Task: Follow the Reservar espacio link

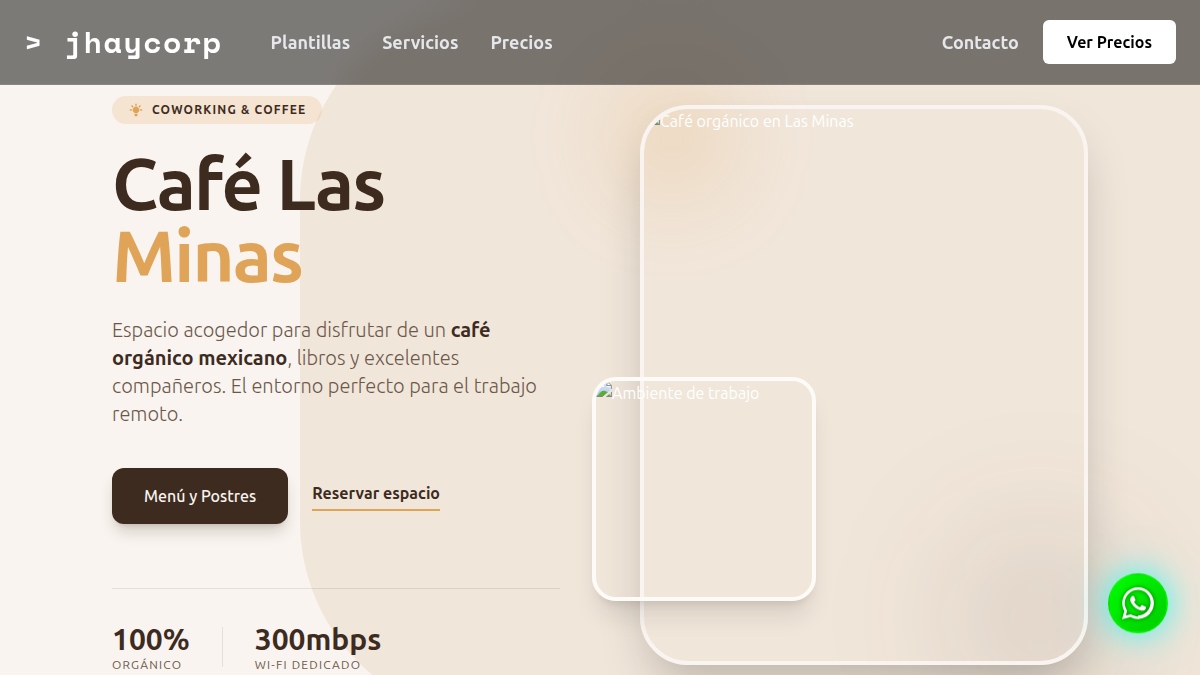Action: pos(375,493)
